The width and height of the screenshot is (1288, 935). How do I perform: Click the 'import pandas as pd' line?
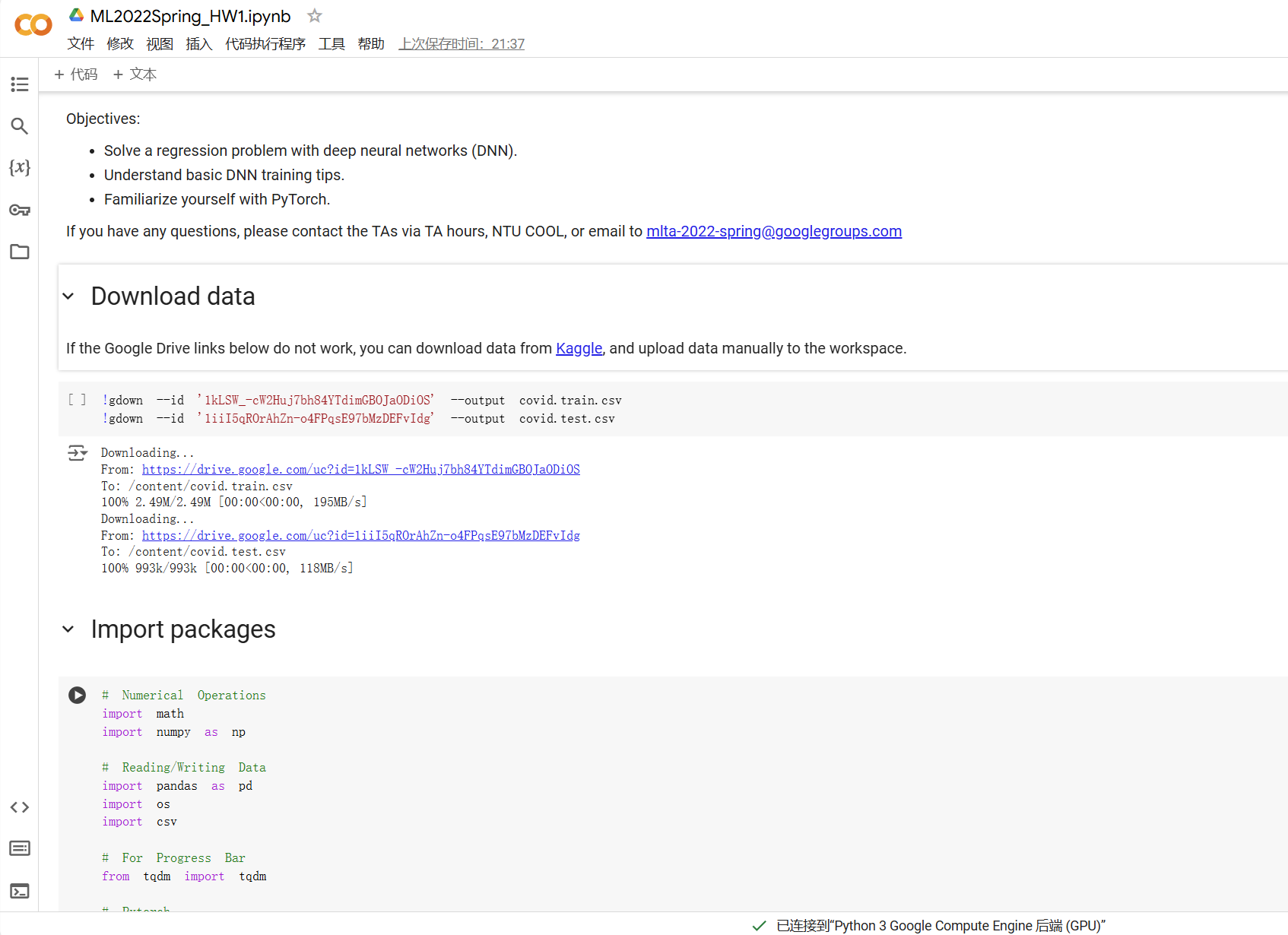[177, 786]
